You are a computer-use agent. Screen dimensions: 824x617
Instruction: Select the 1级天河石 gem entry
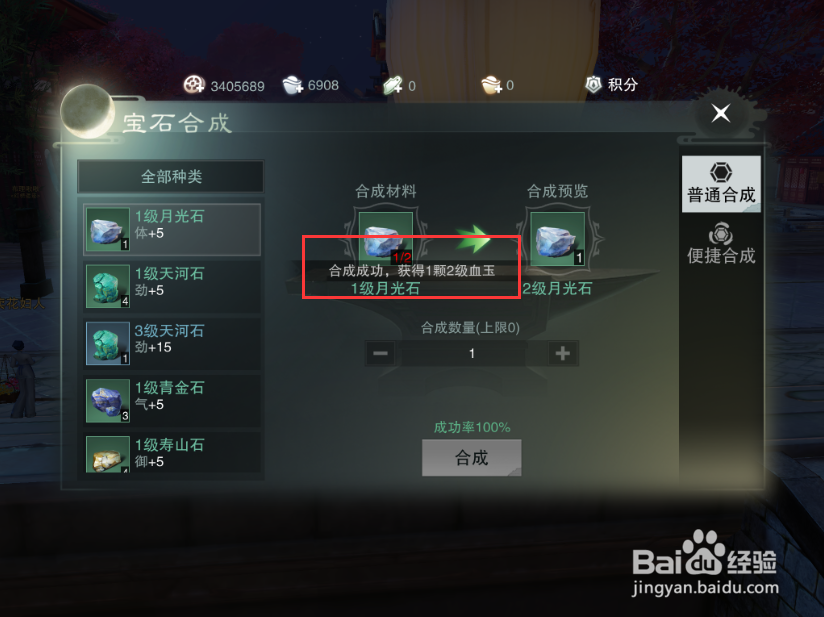click(172, 287)
